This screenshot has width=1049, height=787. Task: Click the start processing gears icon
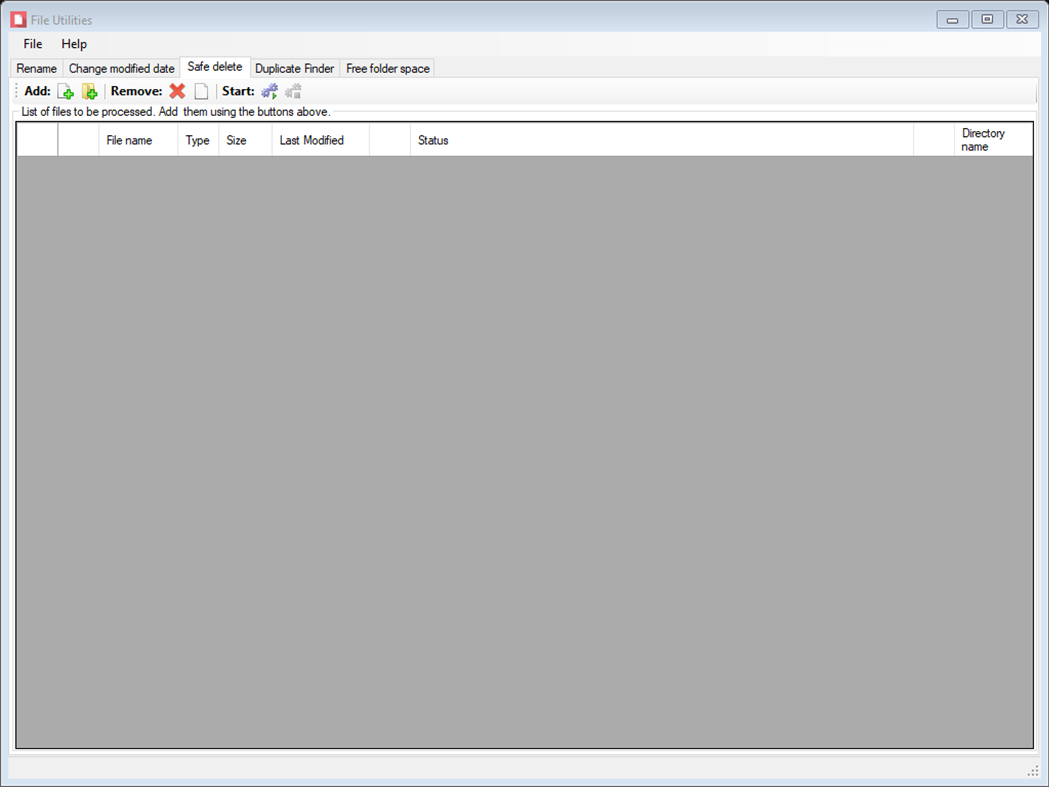[268, 91]
